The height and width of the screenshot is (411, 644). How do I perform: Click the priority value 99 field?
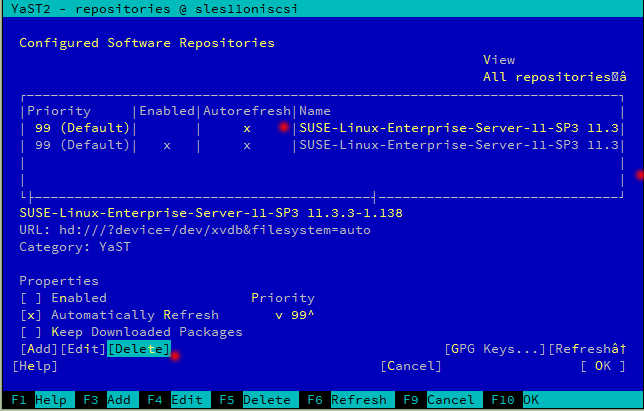click(x=299, y=315)
